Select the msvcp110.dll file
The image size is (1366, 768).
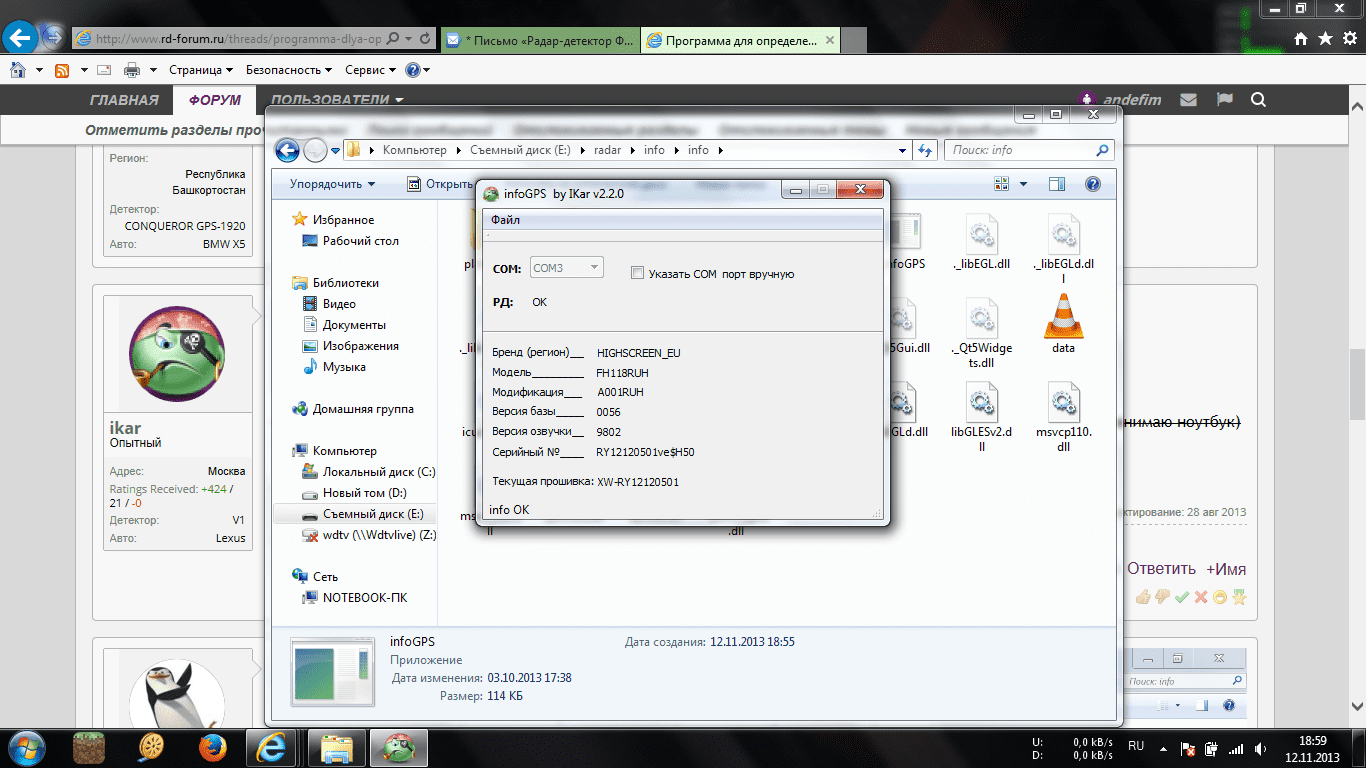click(x=1063, y=416)
